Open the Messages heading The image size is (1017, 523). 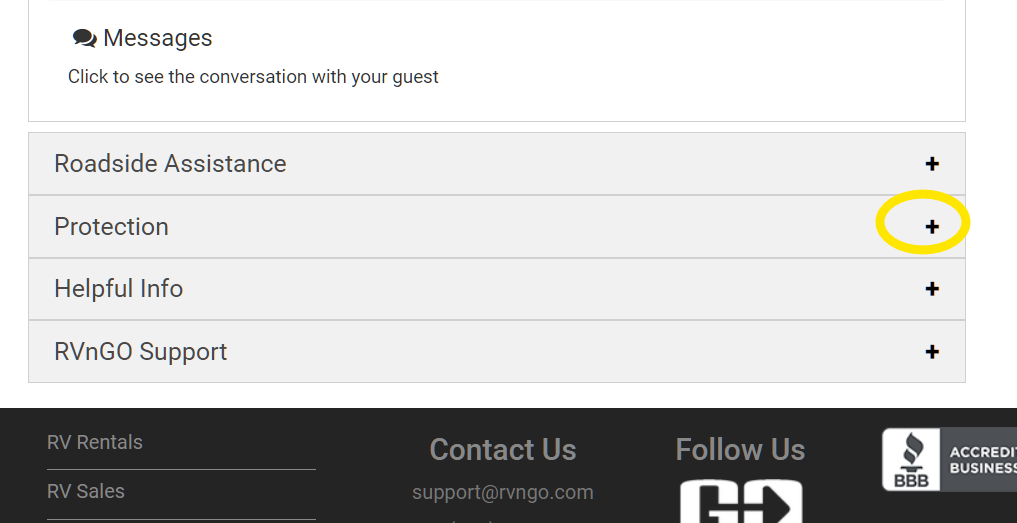pos(158,38)
